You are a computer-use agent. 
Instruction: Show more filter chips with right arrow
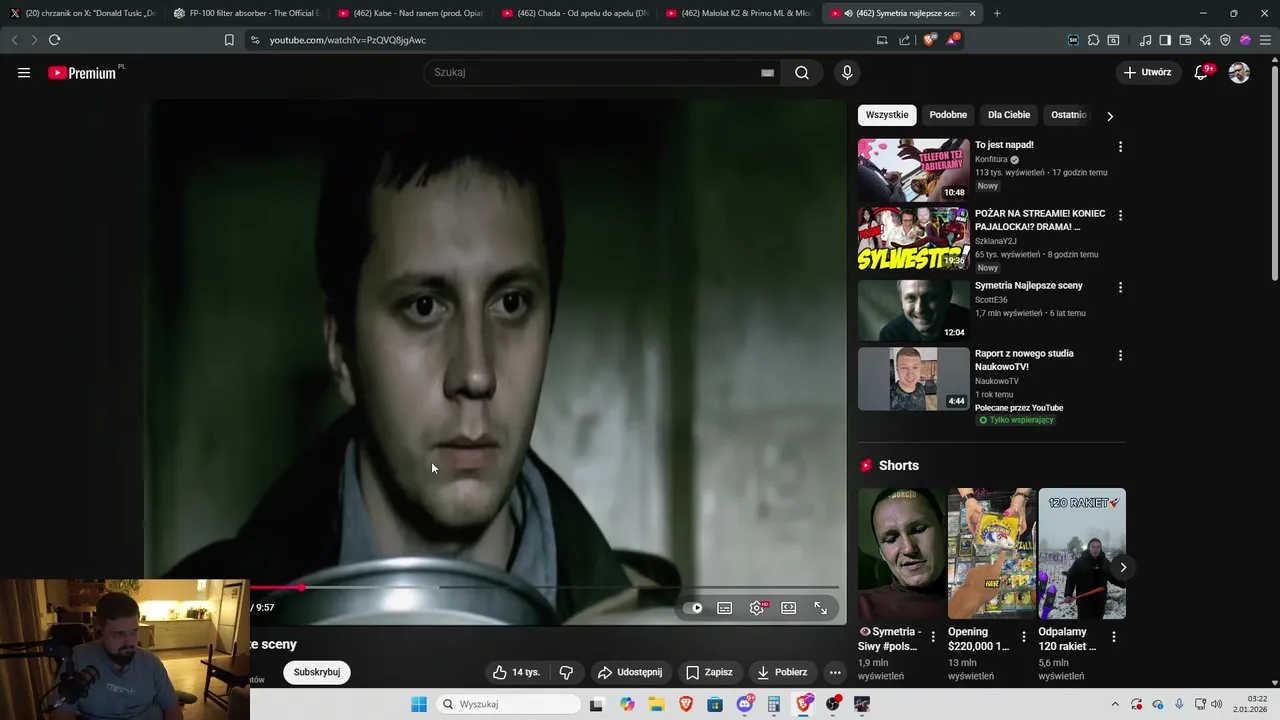(x=1109, y=116)
